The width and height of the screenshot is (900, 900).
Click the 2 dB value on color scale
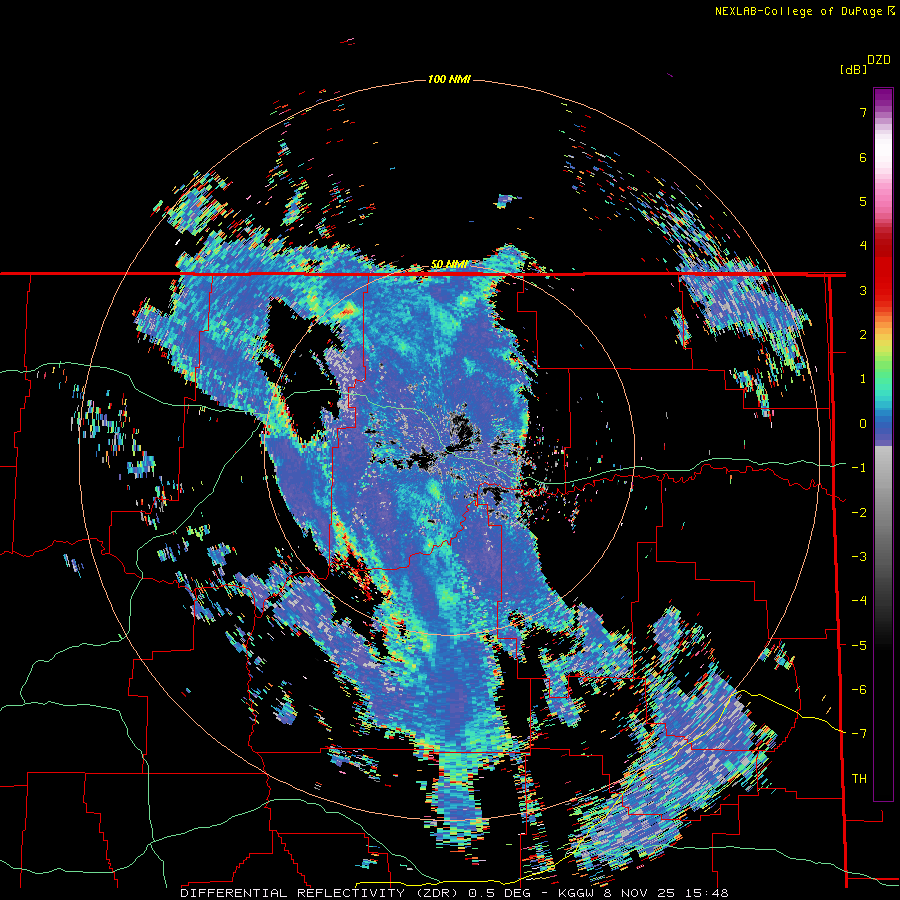(x=863, y=335)
